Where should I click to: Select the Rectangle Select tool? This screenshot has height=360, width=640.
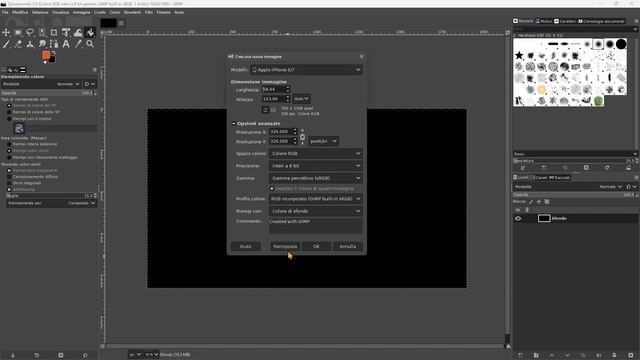pos(18,32)
